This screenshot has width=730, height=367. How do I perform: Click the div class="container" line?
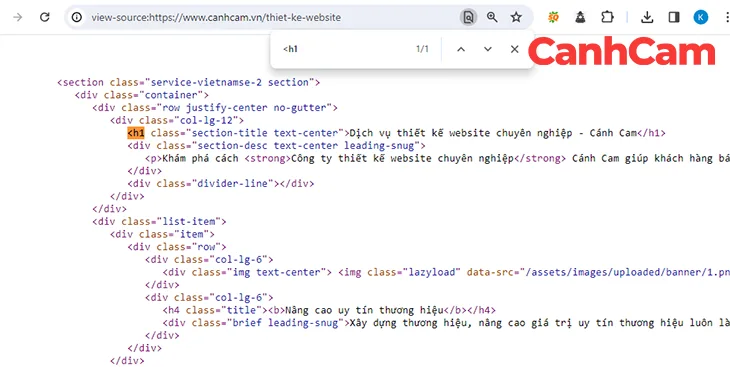(x=142, y=95)
